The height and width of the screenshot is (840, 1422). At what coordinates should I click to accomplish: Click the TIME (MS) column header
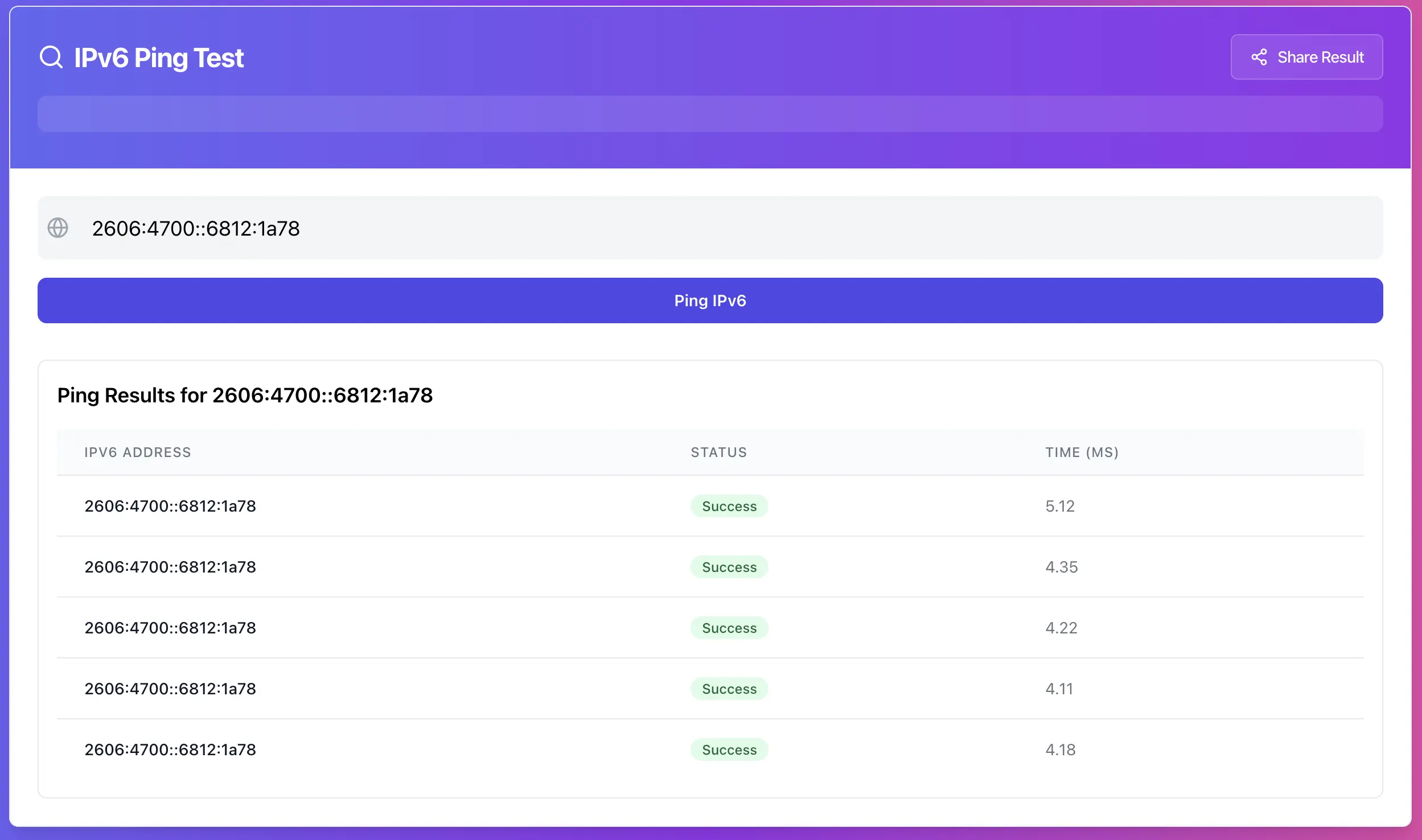point(1082,452)
